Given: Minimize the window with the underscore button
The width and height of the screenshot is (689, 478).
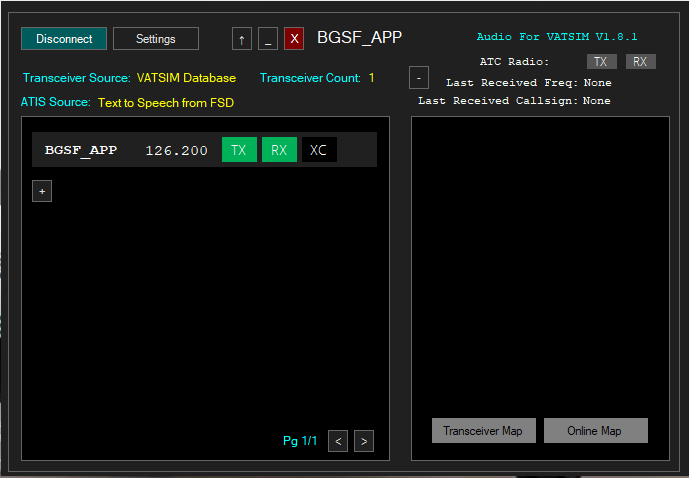Looking at the screenshot, I should 268,39.
